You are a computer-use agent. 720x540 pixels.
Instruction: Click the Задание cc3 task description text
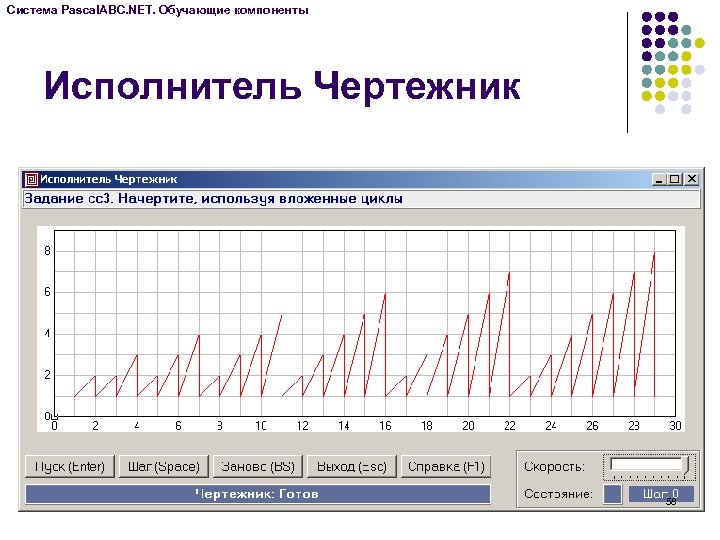click(214, 199)
